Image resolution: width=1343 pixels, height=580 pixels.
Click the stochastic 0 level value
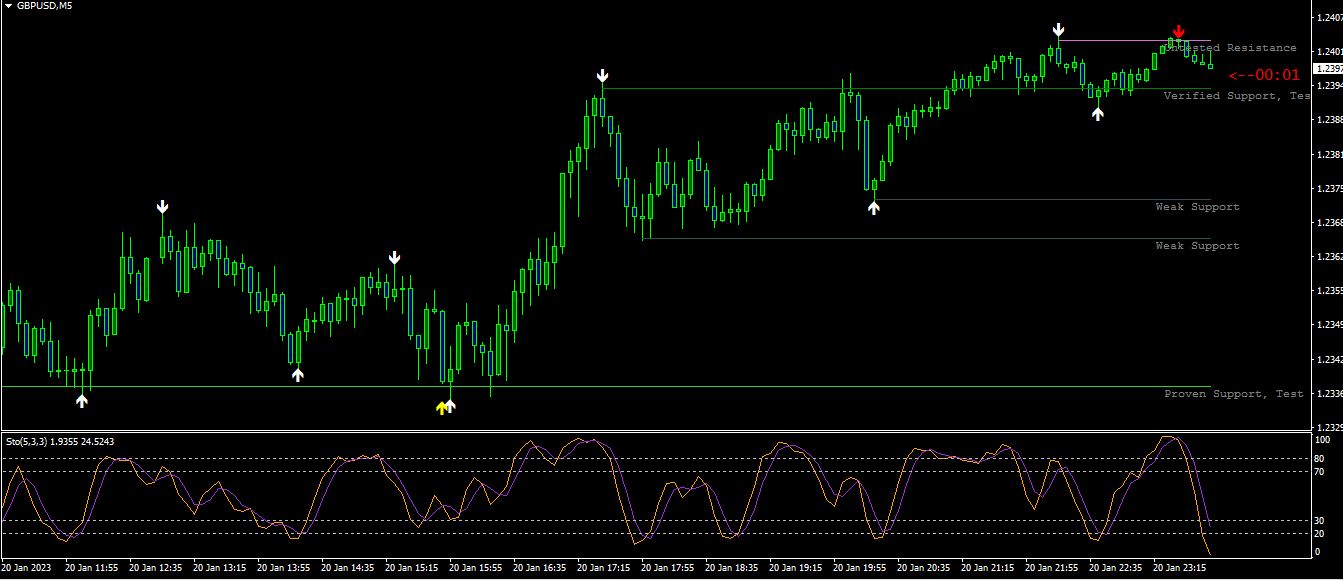click(x=1318, y=552)
